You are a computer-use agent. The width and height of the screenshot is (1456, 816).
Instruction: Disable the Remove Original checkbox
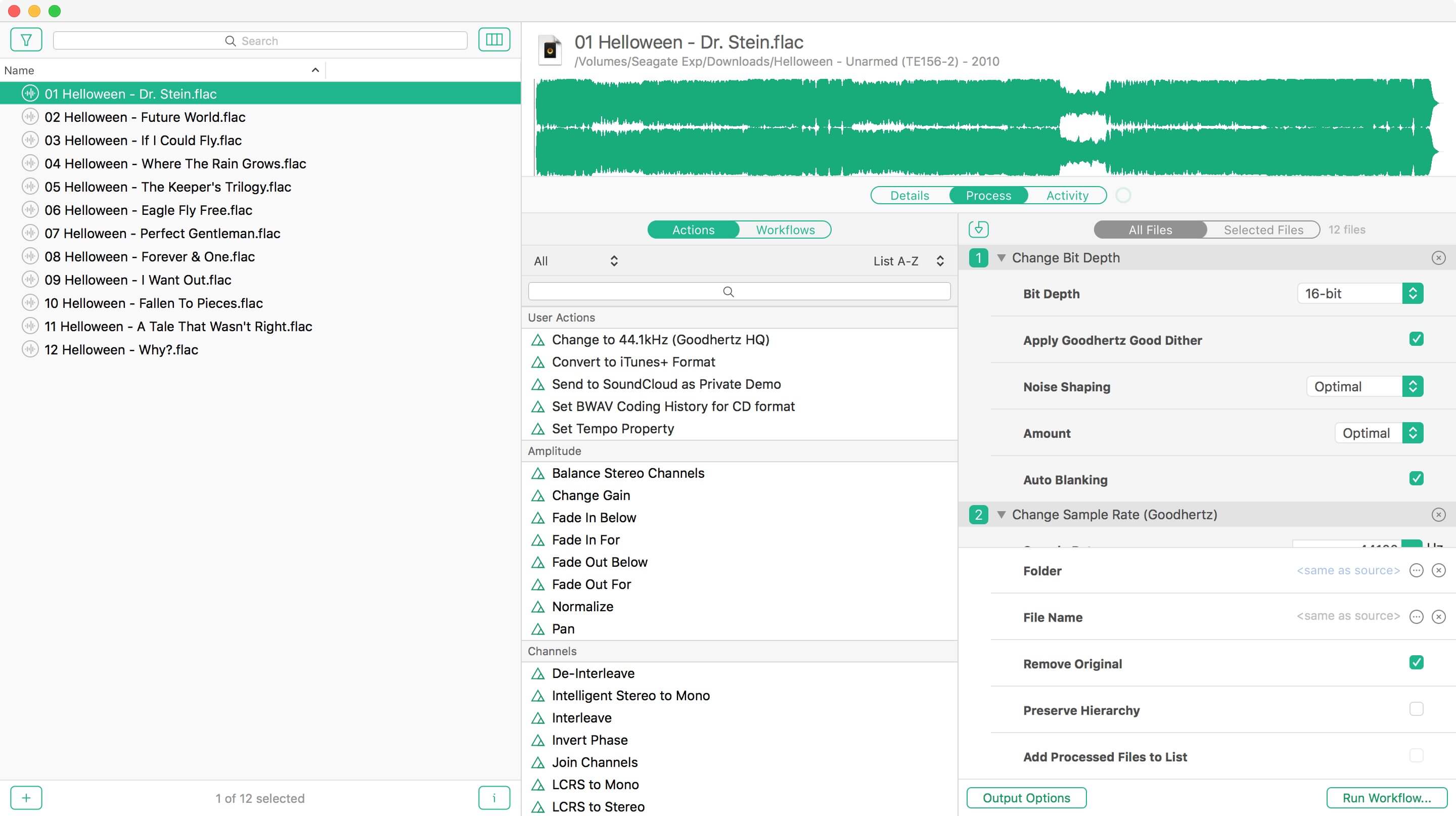(x=1416, y=662)
